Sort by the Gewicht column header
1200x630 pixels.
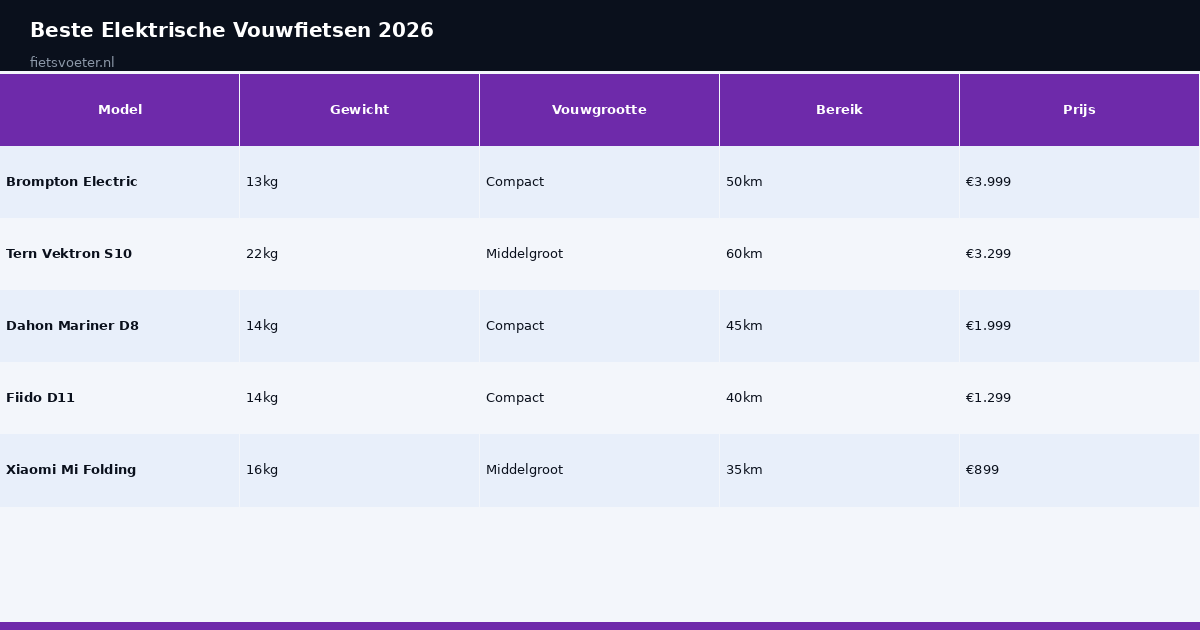coord(359,110)
